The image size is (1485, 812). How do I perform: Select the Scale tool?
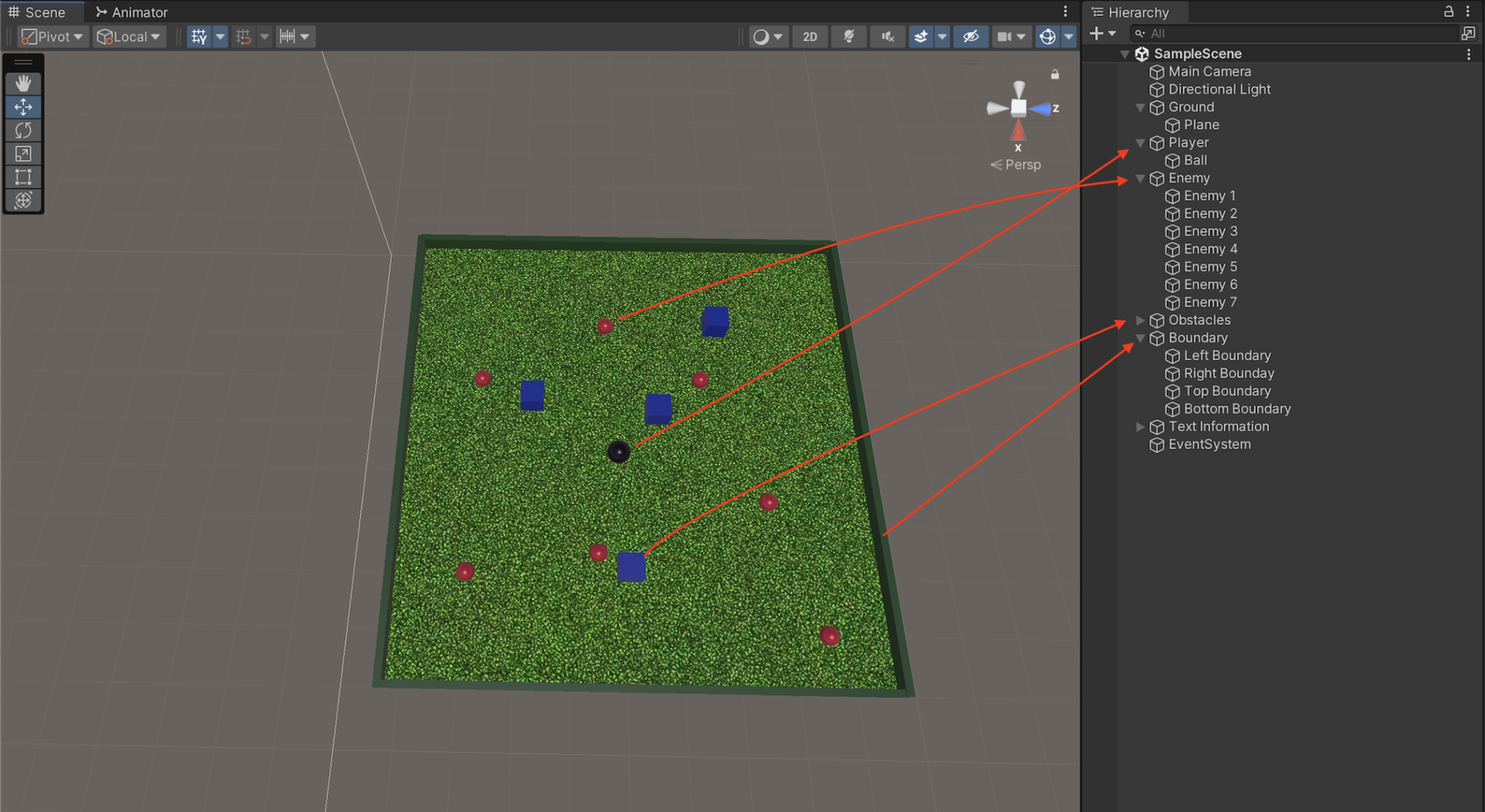coord(23,153)
